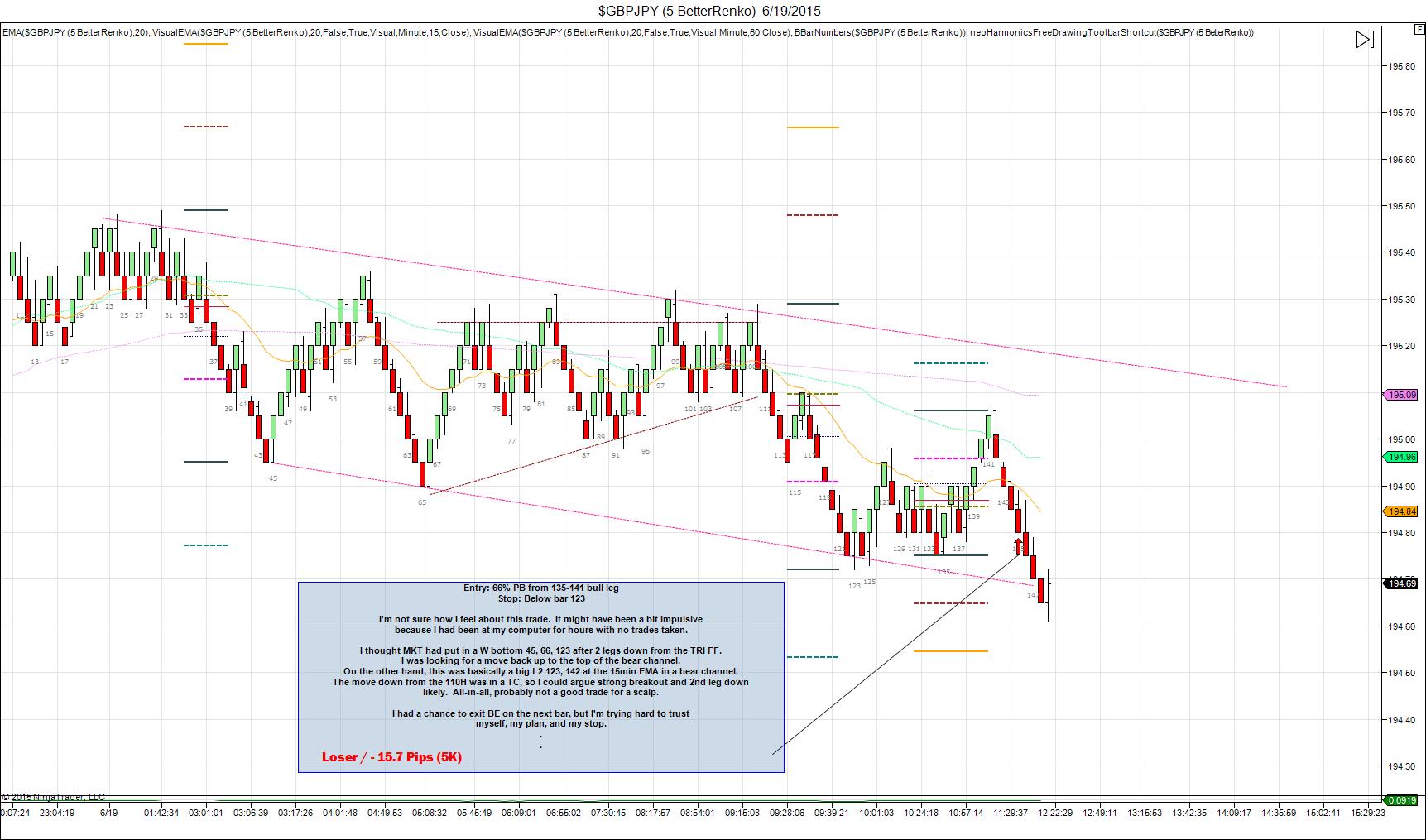Click the 23:04:19 time axis label

point(57,813)
